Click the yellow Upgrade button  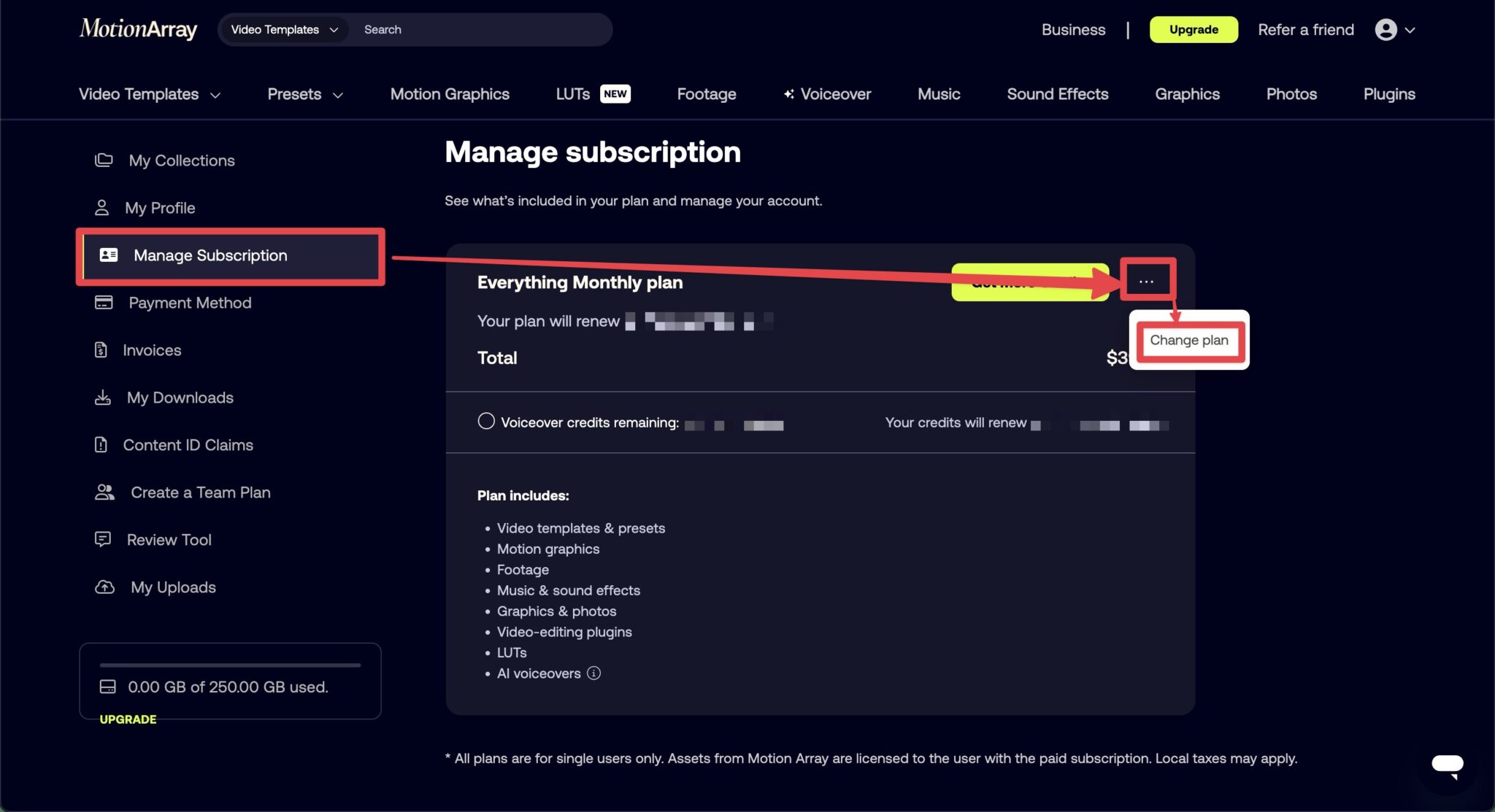[x=1194, y=29]
